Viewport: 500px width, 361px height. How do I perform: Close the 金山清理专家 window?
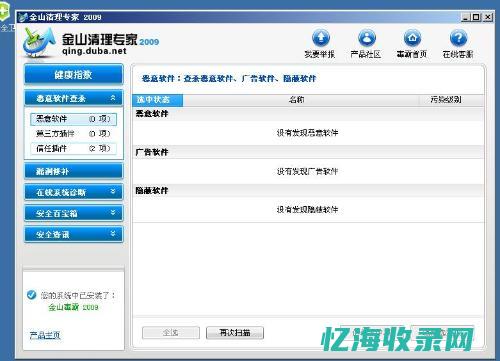488,17
